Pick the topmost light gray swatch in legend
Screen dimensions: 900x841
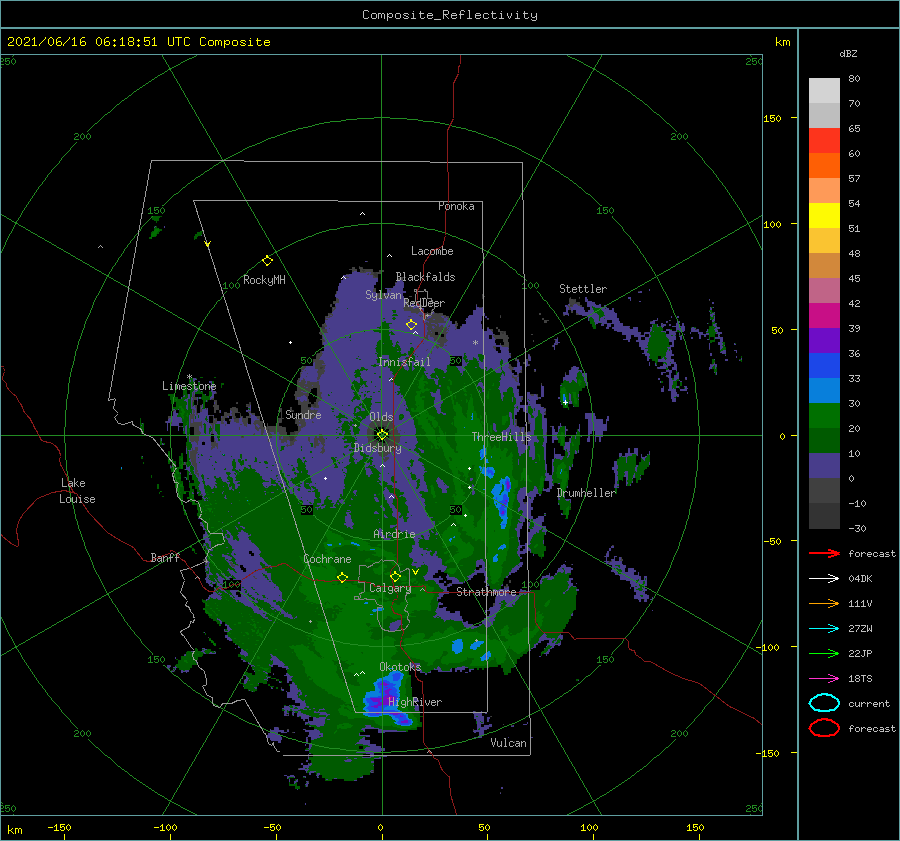click(824, 91)
